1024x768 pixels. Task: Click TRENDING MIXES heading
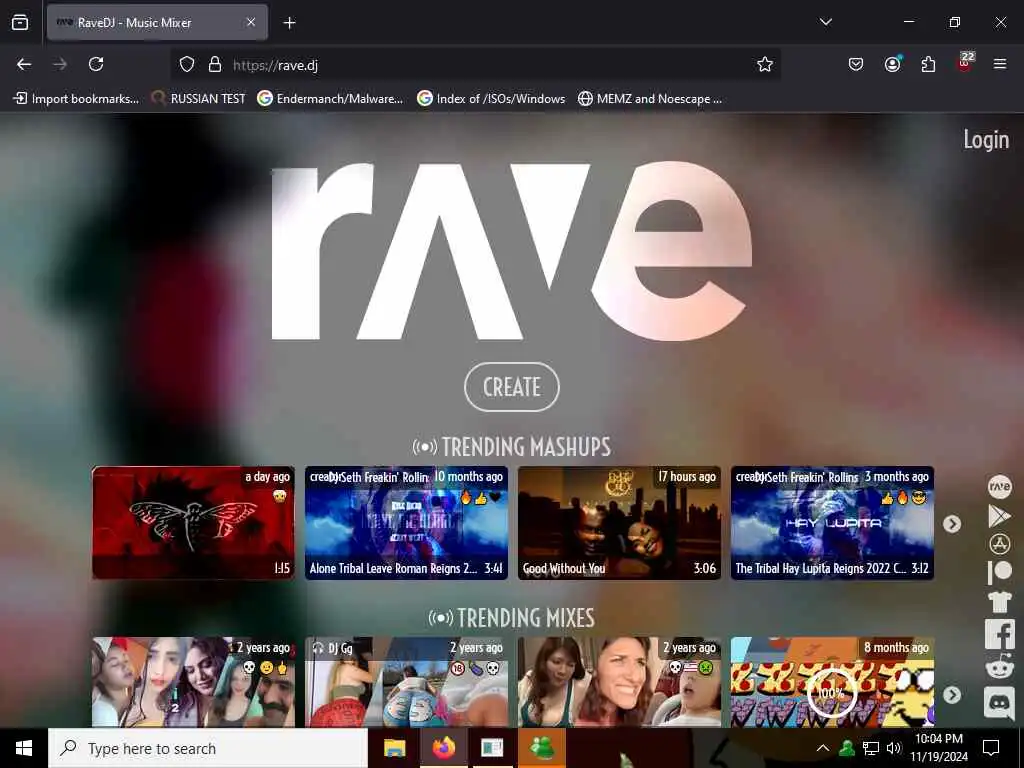[512, 618]
